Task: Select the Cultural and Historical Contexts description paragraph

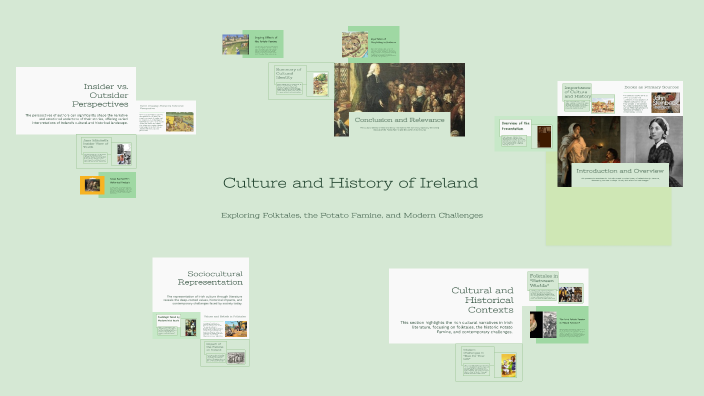Action: point(456,327)
